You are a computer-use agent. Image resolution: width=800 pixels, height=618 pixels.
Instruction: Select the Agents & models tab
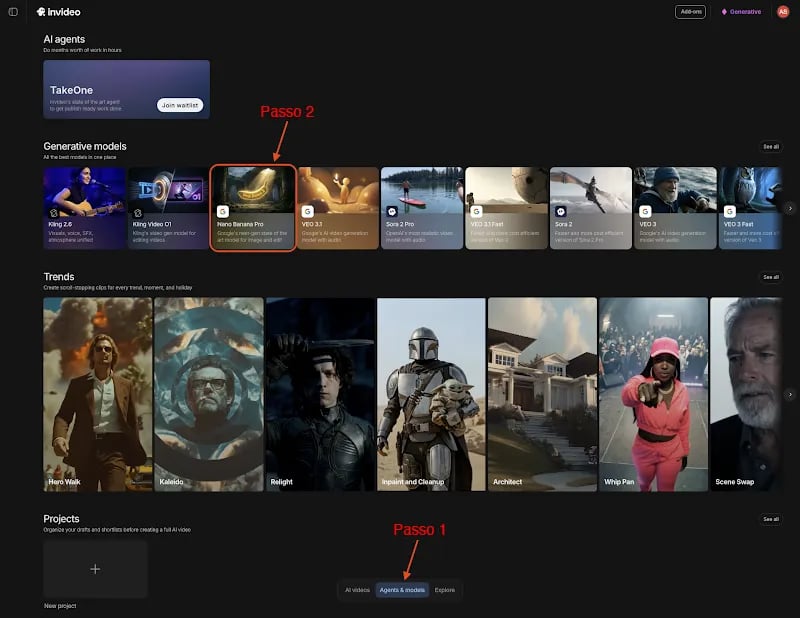(x=402, y=590)
